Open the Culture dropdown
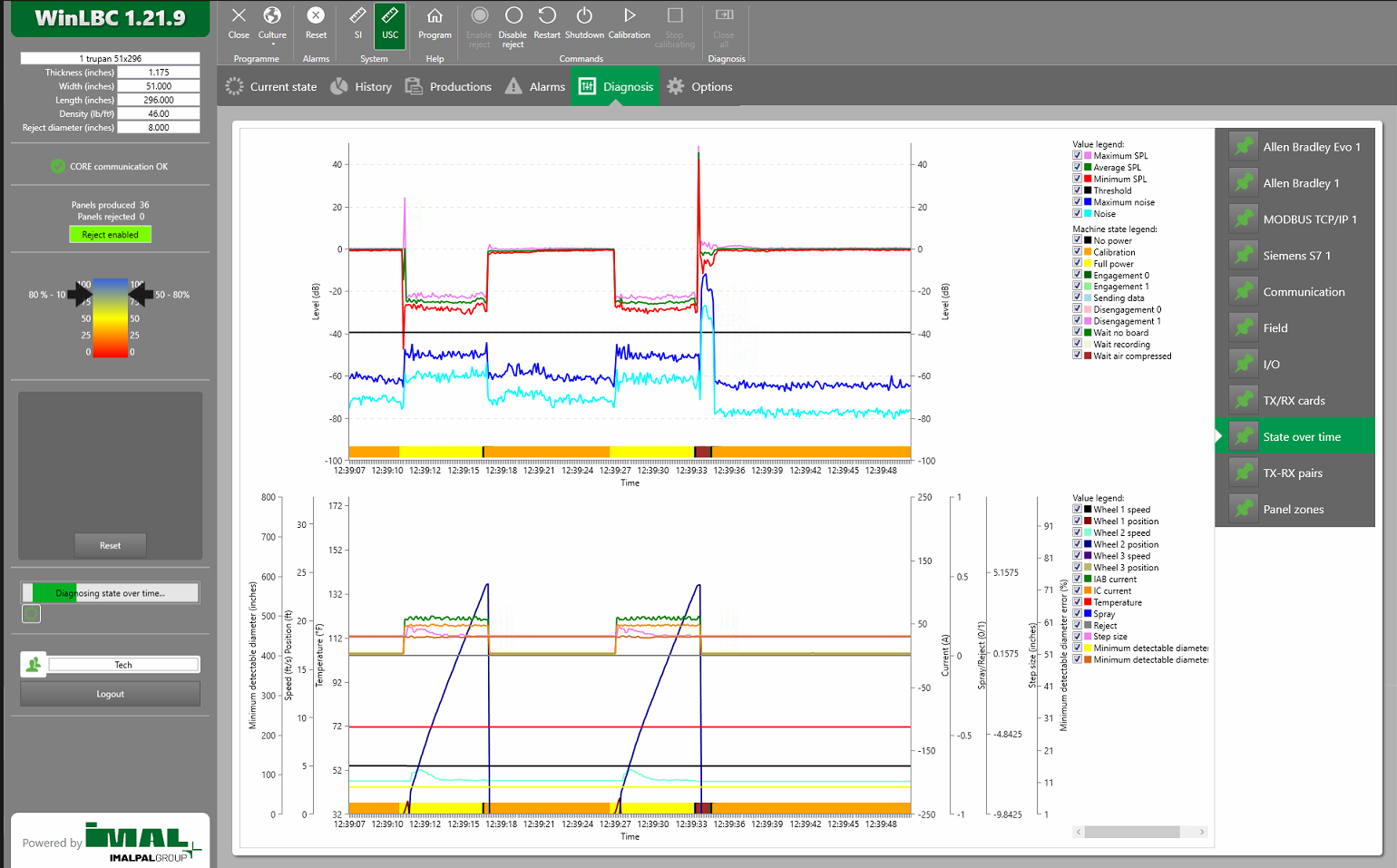The image size is (1397, 868). tap(272, 25)
